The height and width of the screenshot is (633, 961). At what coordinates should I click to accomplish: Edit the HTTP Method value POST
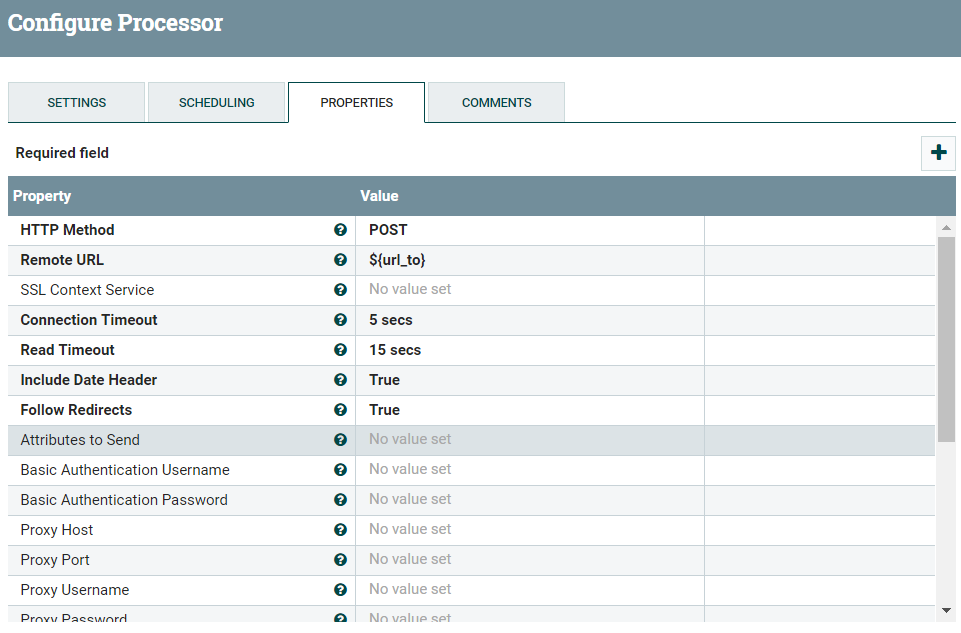pos(530,230)
